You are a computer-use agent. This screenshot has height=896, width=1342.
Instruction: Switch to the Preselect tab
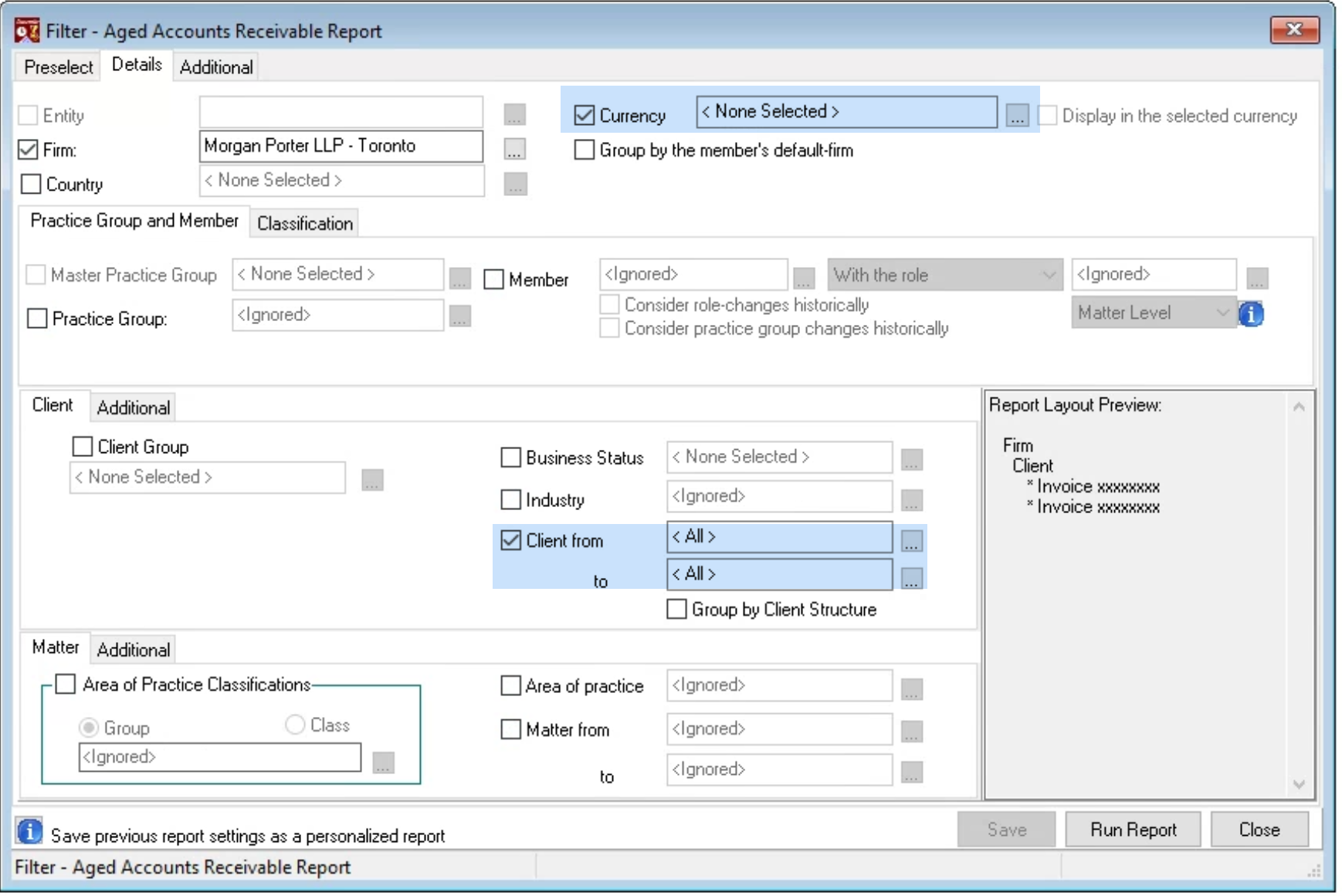point(59,67)
